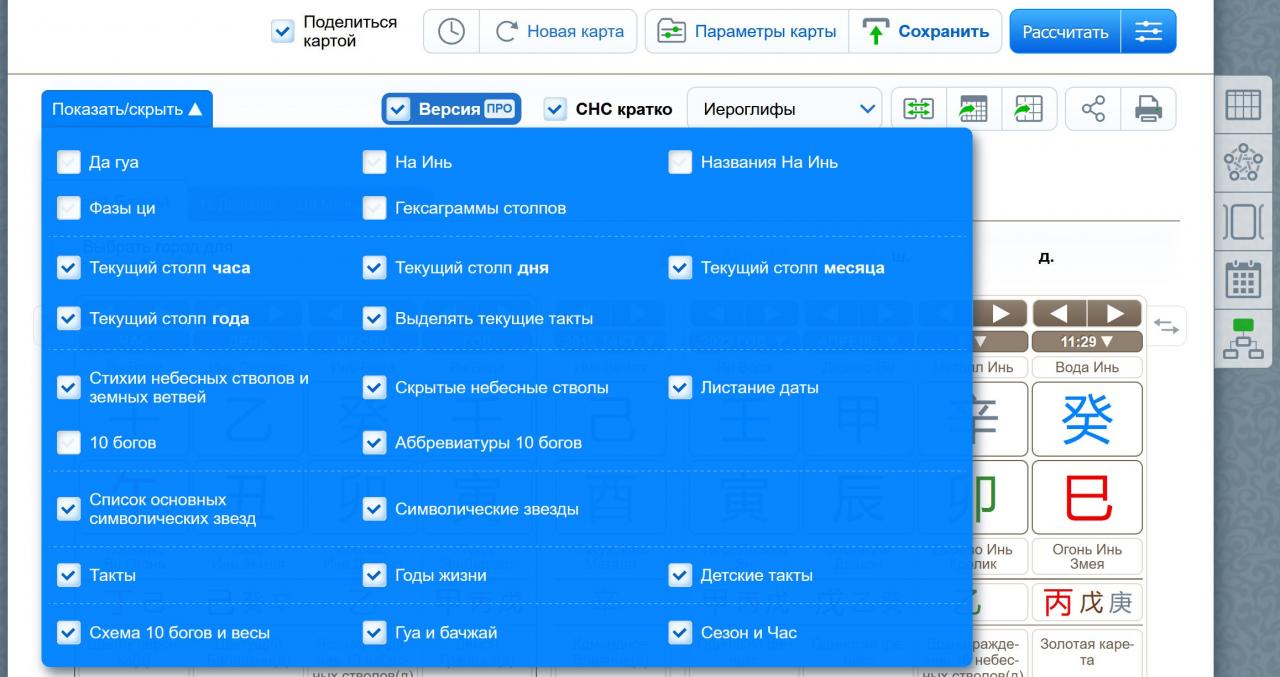Image resolution: width=1280 pixels, height=677 pixels.
Task: Click the print icon
Action: 1148,109
